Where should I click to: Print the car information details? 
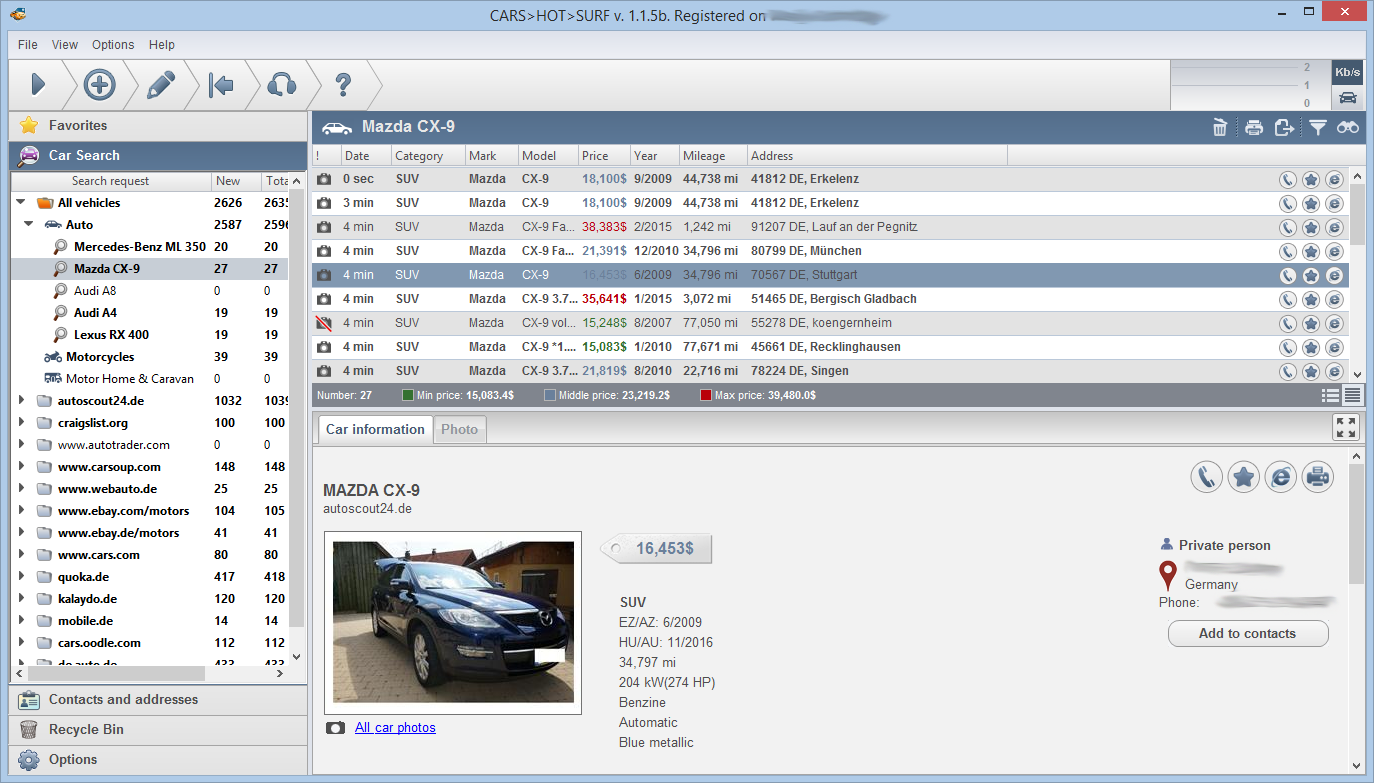1318,477
